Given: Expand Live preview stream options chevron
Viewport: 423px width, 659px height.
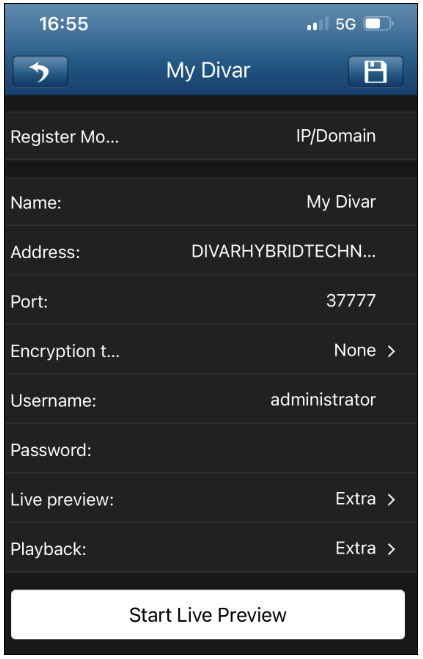Looking at the screenshot, I should (391, 499).
